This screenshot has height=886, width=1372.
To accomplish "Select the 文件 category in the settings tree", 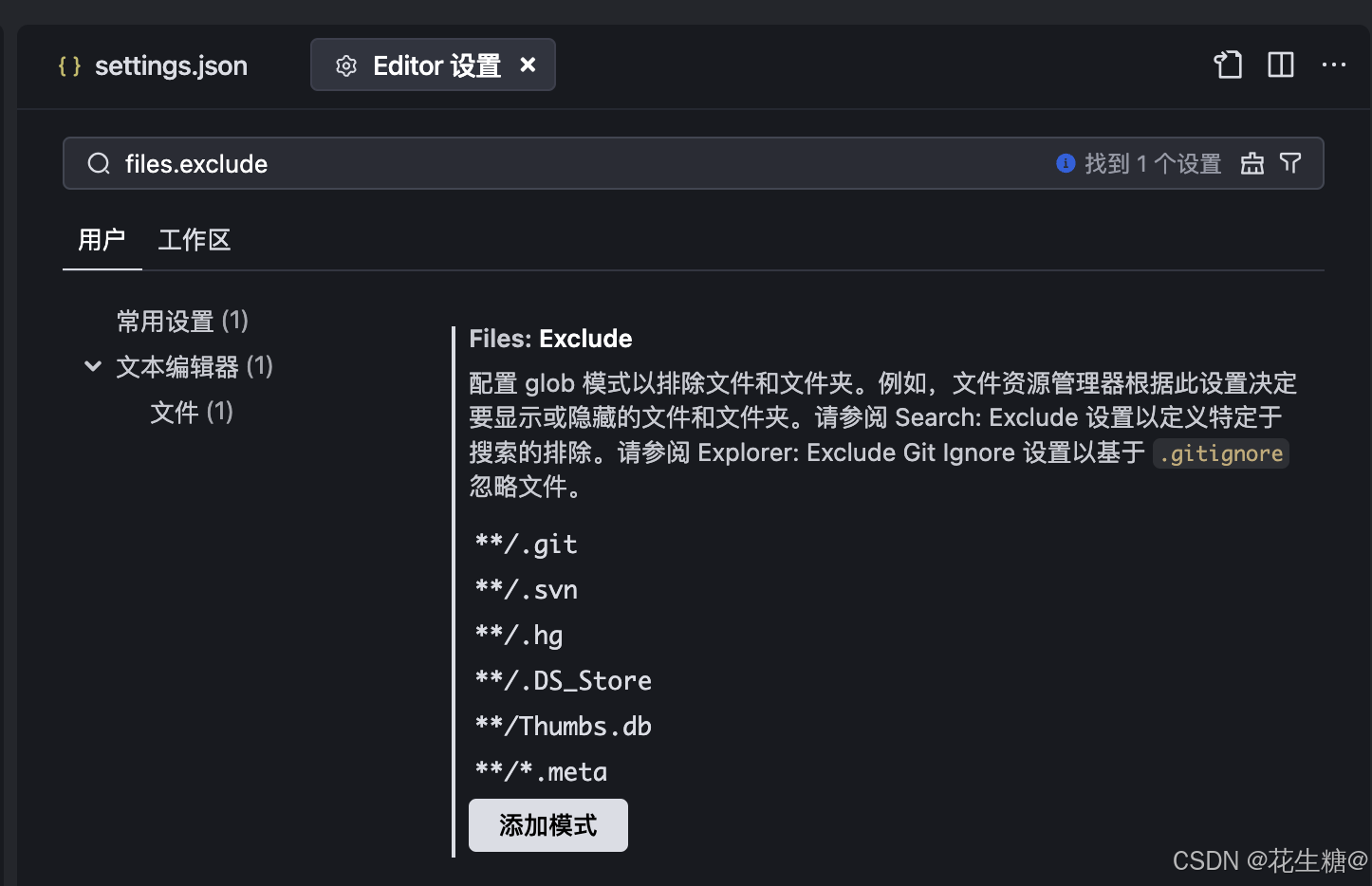I will point(191,412).
